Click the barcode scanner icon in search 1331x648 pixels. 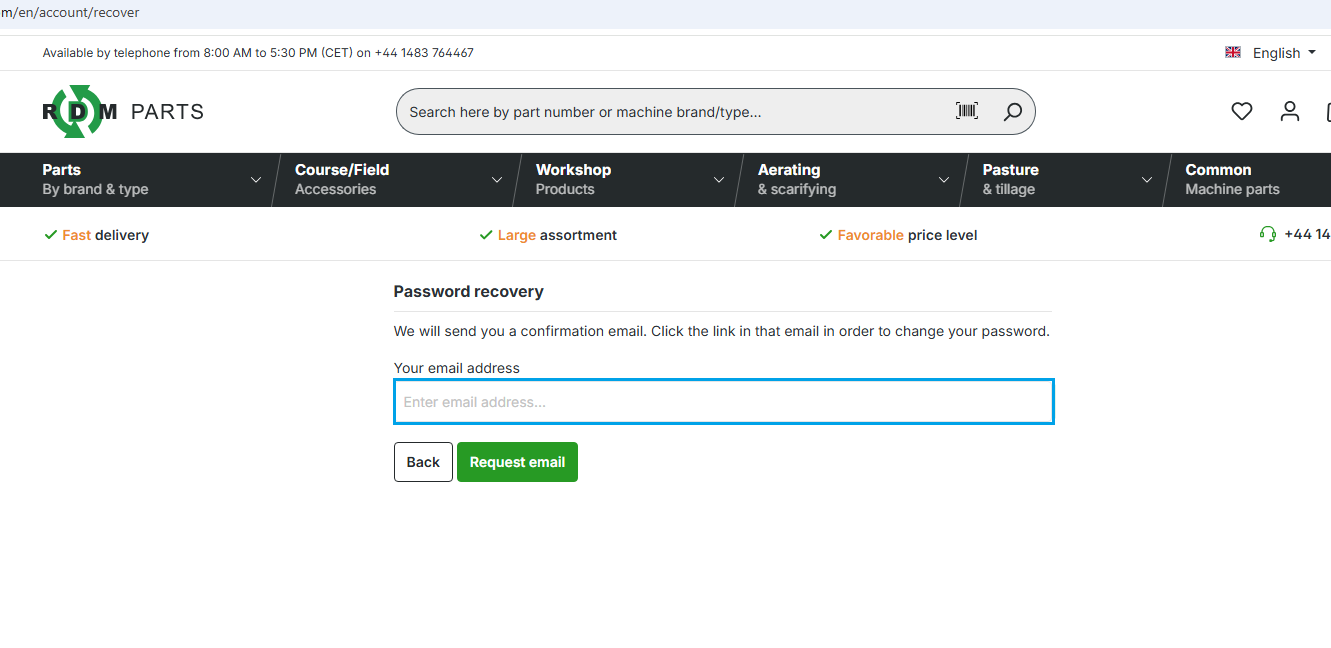click(967, 111)
